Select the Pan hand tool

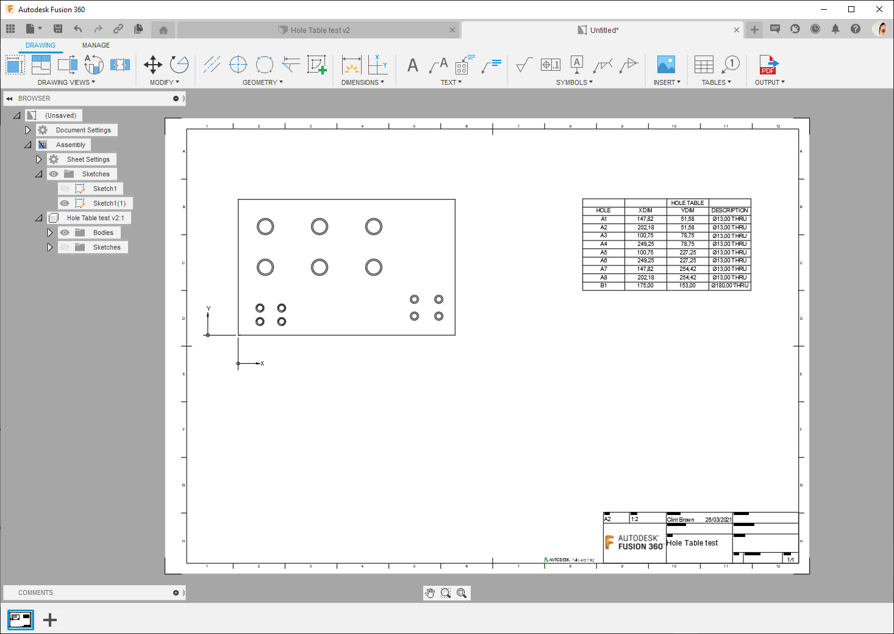[x=430, y=593]
